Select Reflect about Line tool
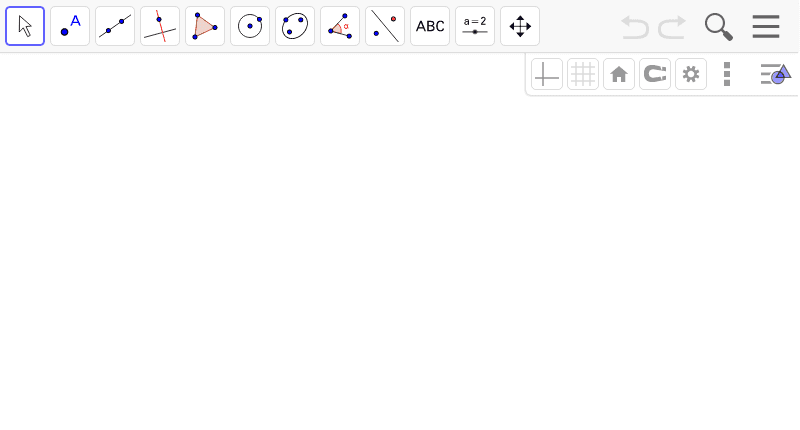Image resolution: width=800 pixels, height=430 pixels. pos(385,26)
